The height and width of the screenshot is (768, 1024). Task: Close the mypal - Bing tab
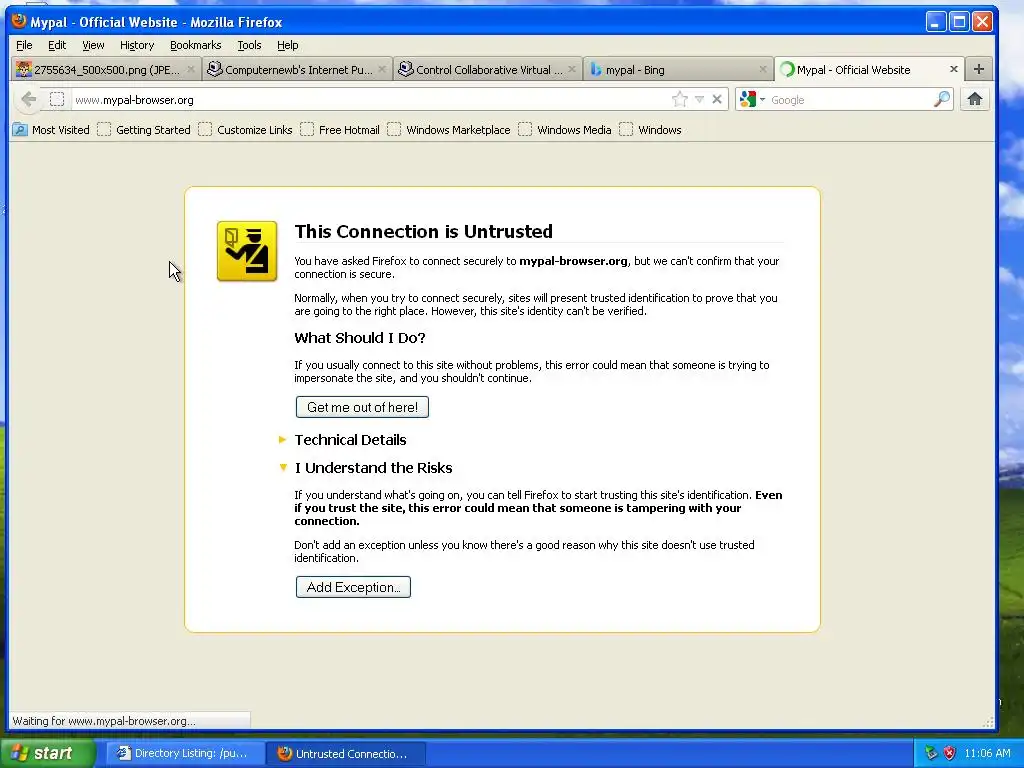[763, 69]
